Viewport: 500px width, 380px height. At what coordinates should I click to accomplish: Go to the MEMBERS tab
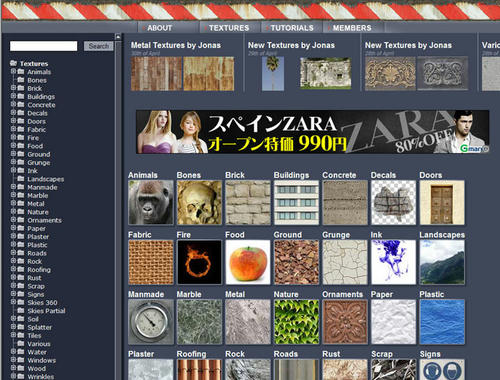[x=352, y=28]
